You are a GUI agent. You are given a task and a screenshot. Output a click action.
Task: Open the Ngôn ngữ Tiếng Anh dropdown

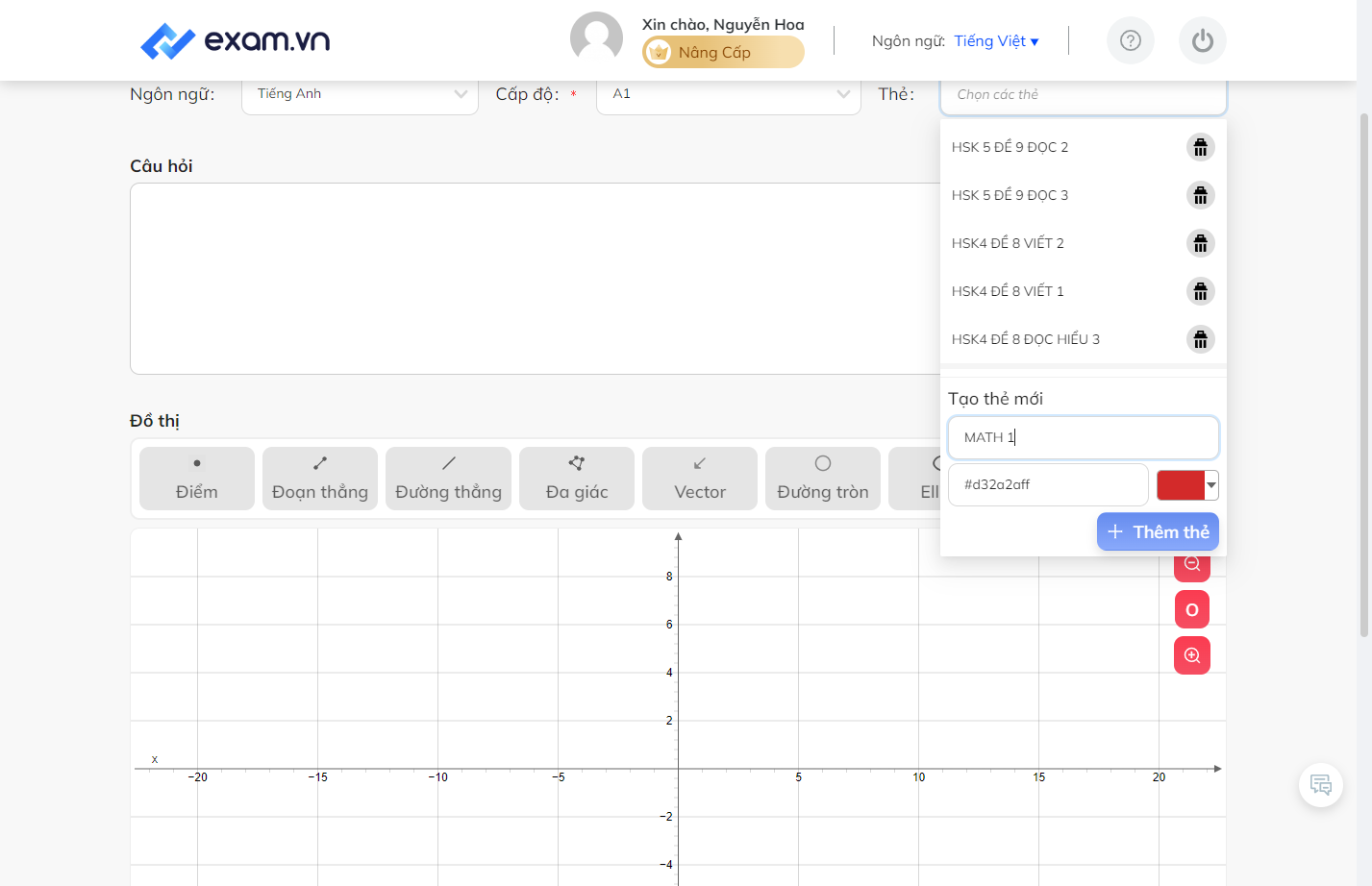360,94
